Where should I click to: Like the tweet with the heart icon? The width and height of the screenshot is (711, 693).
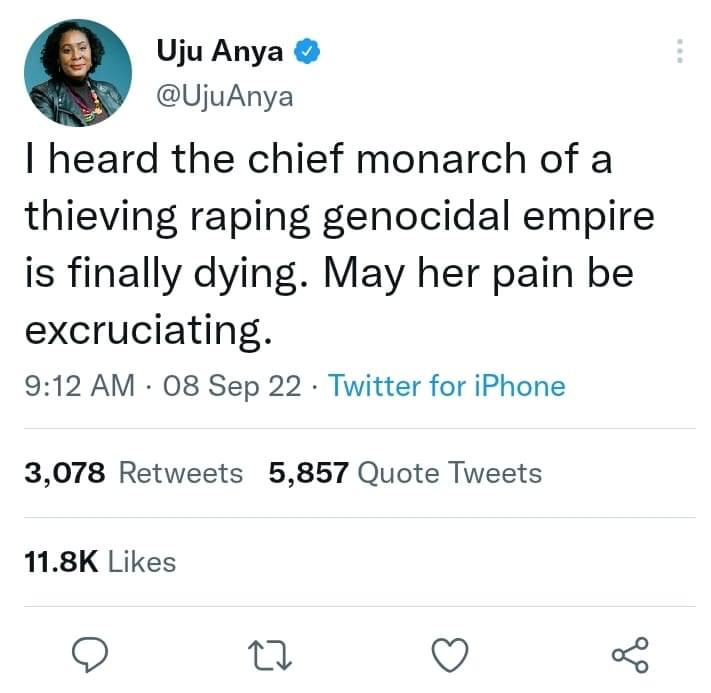pos(450,655)
